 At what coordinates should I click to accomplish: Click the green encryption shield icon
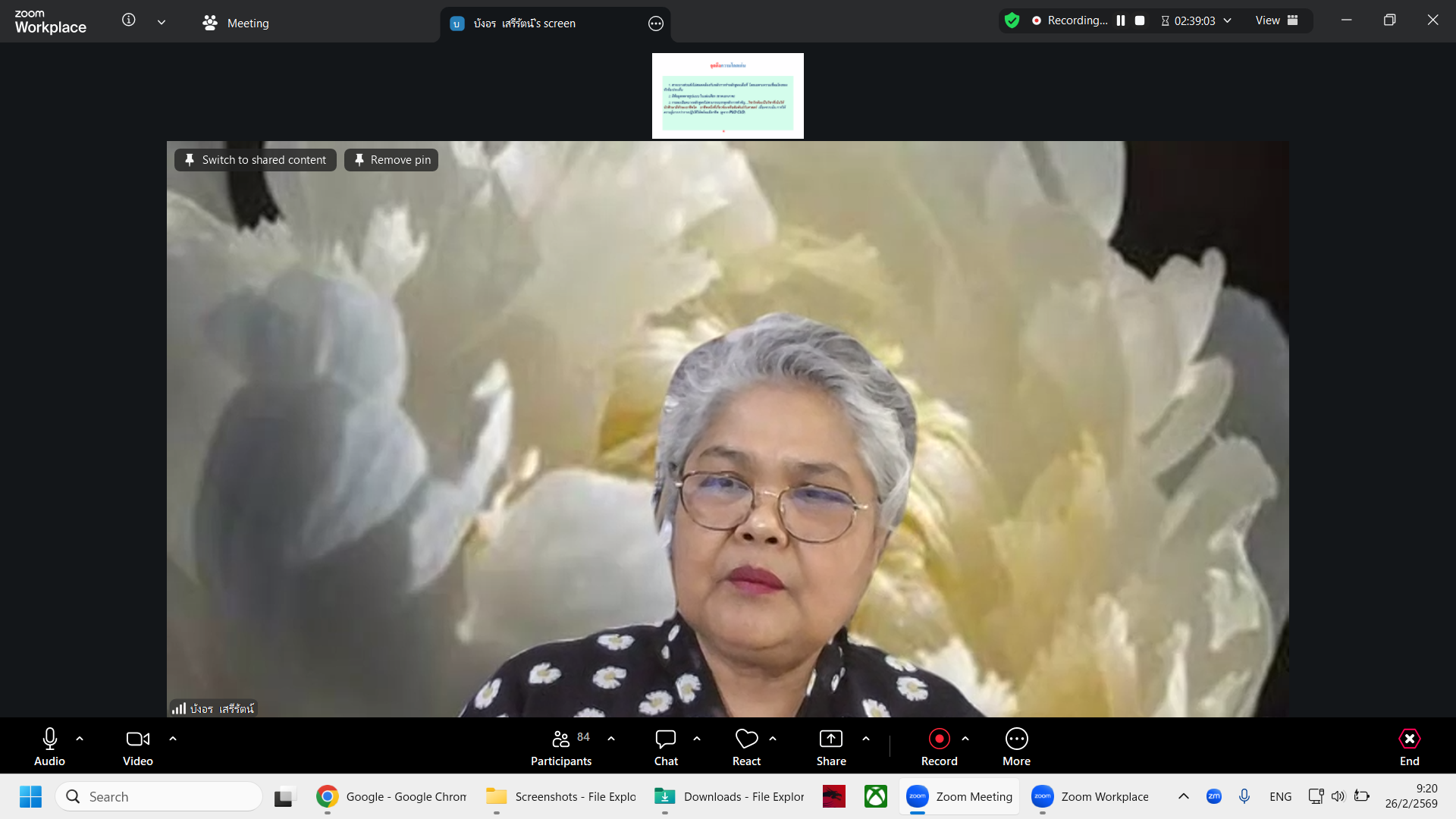(1012, 20)
